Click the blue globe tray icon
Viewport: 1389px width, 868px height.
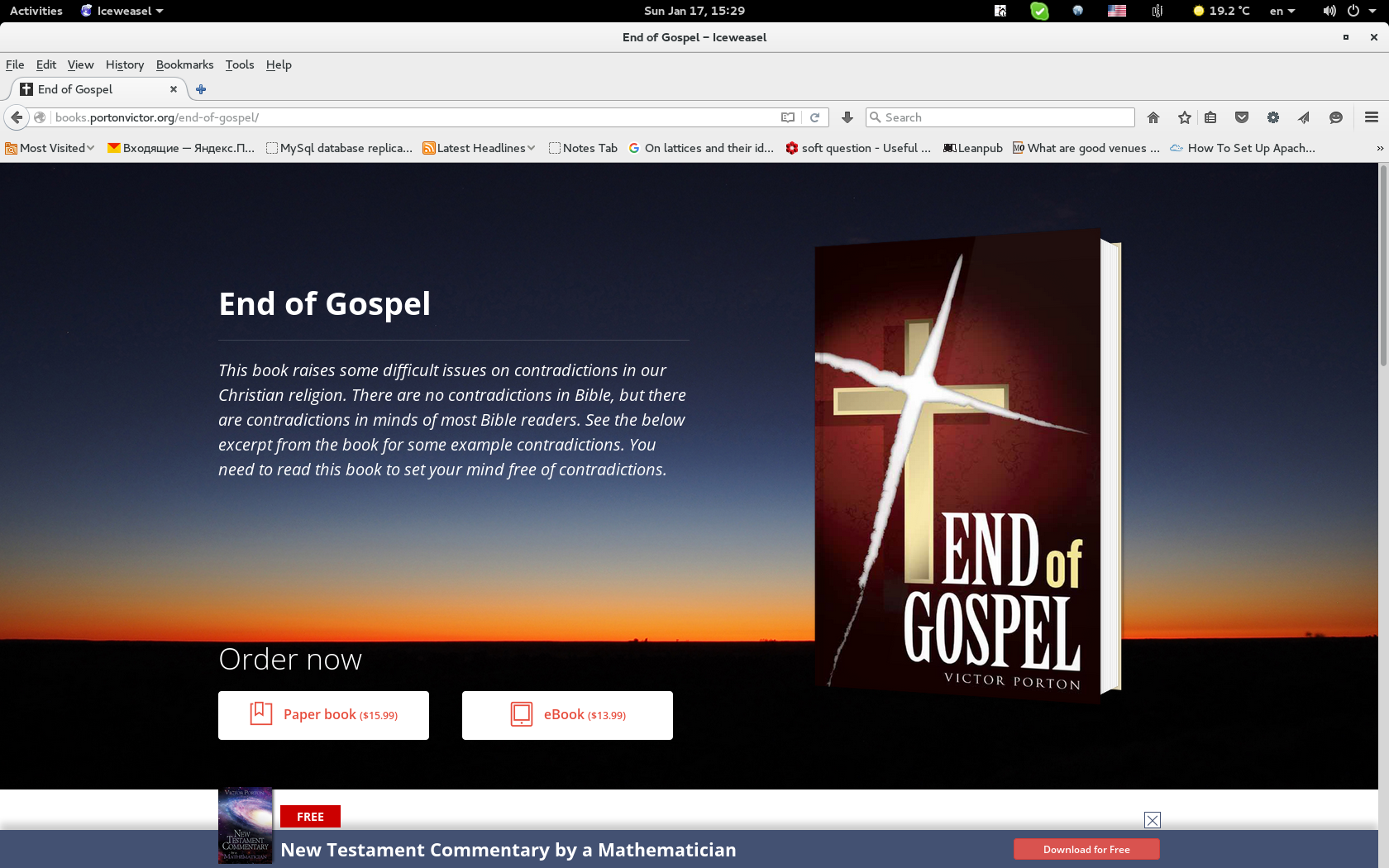tap(1077, 11)
